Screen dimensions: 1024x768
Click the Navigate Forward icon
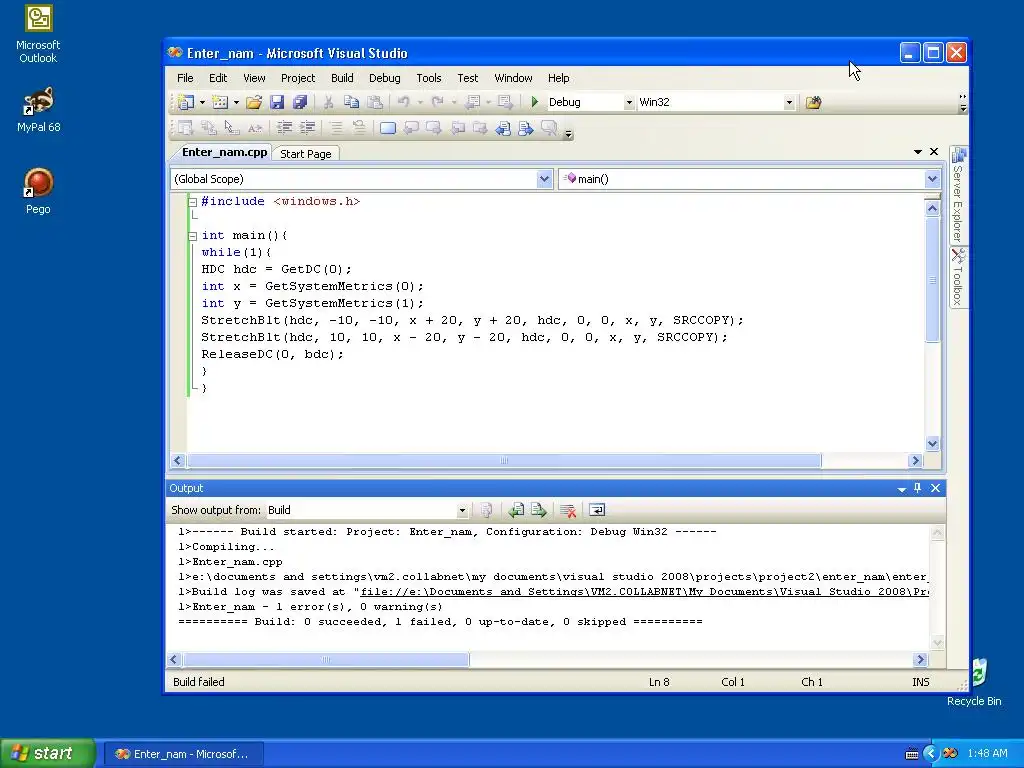(x=505, y=103)
